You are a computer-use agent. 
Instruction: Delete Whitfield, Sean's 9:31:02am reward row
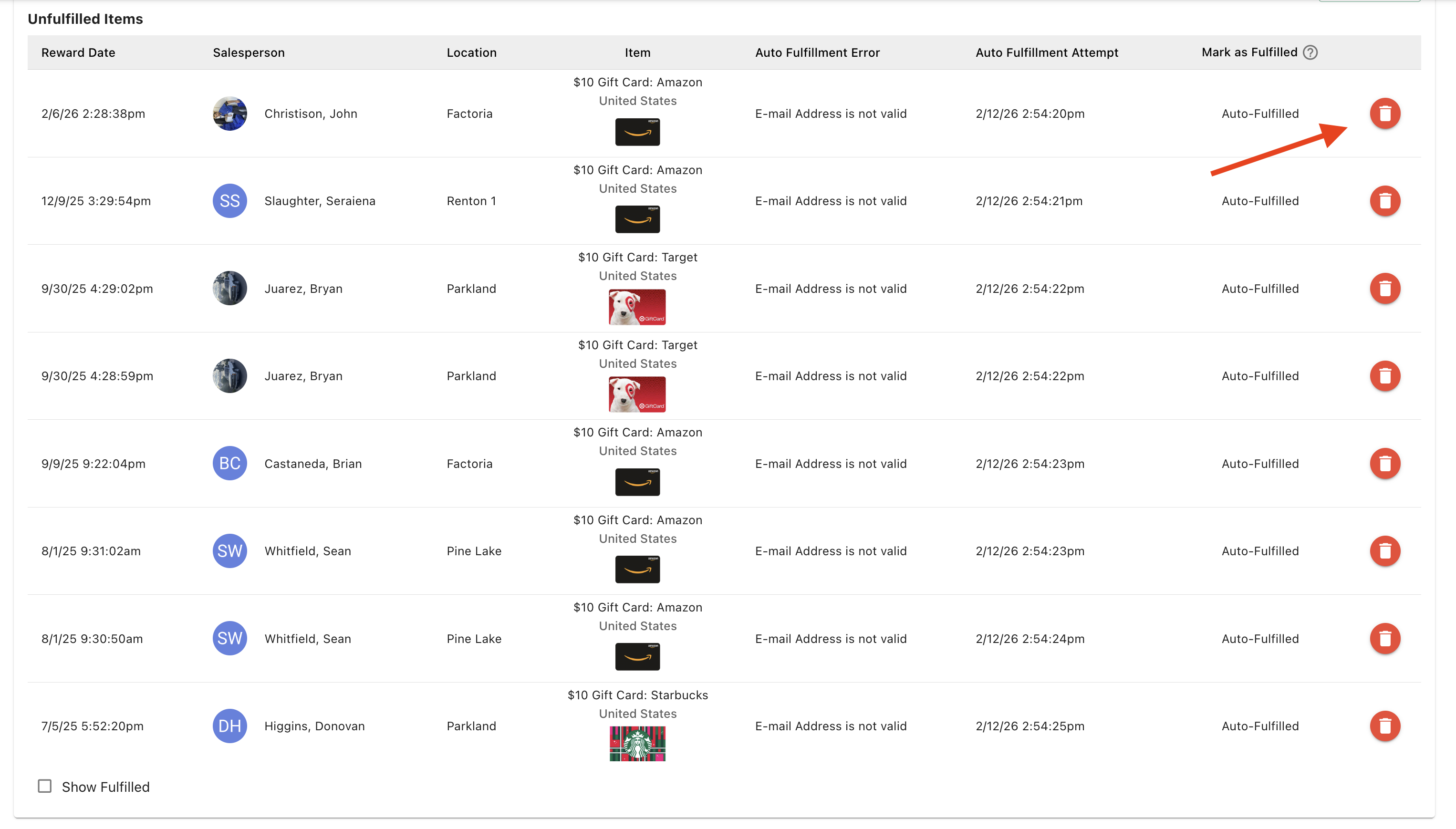point(1385,550)
